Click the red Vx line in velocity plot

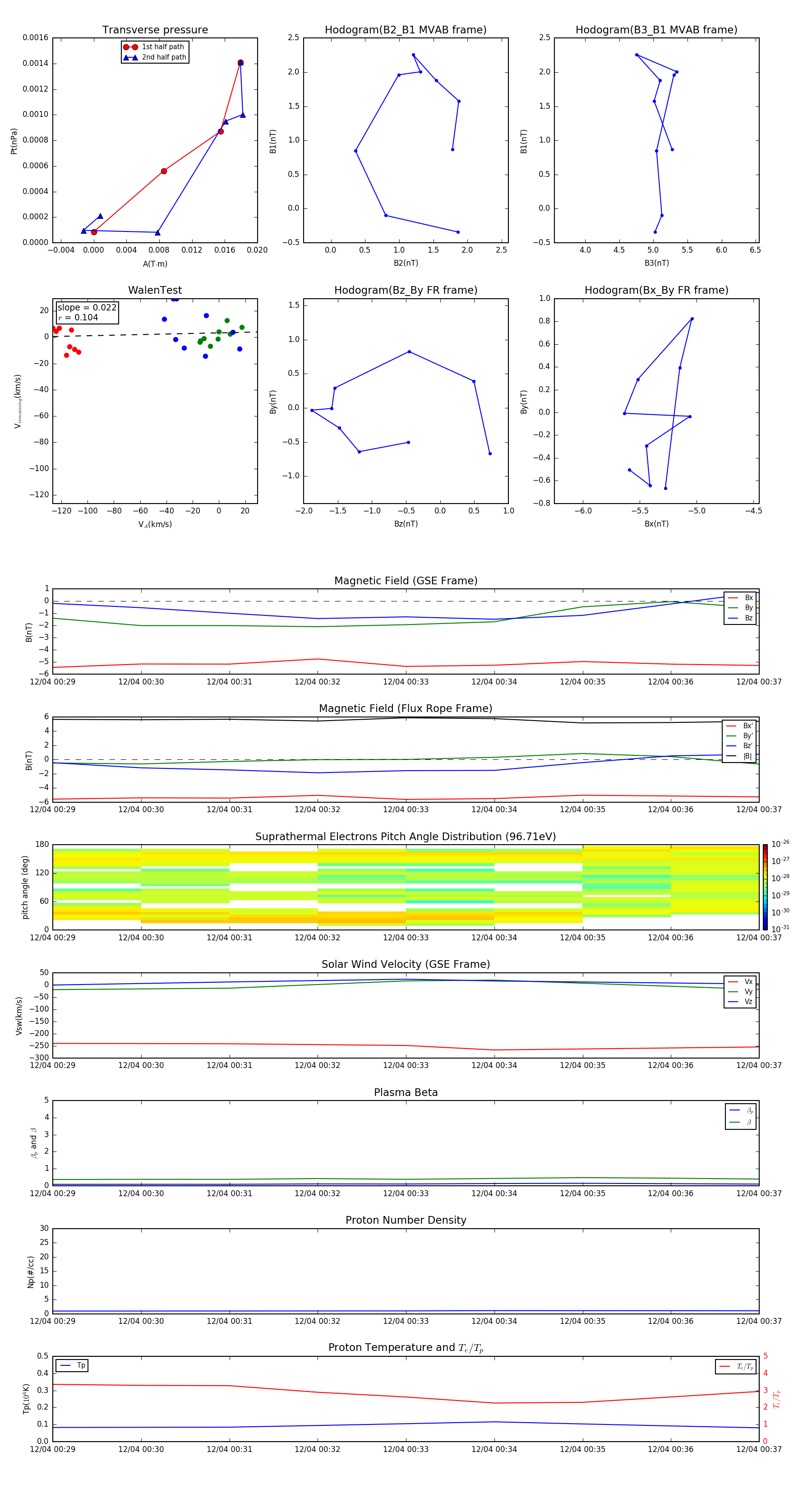click(x=406, y=1045)
